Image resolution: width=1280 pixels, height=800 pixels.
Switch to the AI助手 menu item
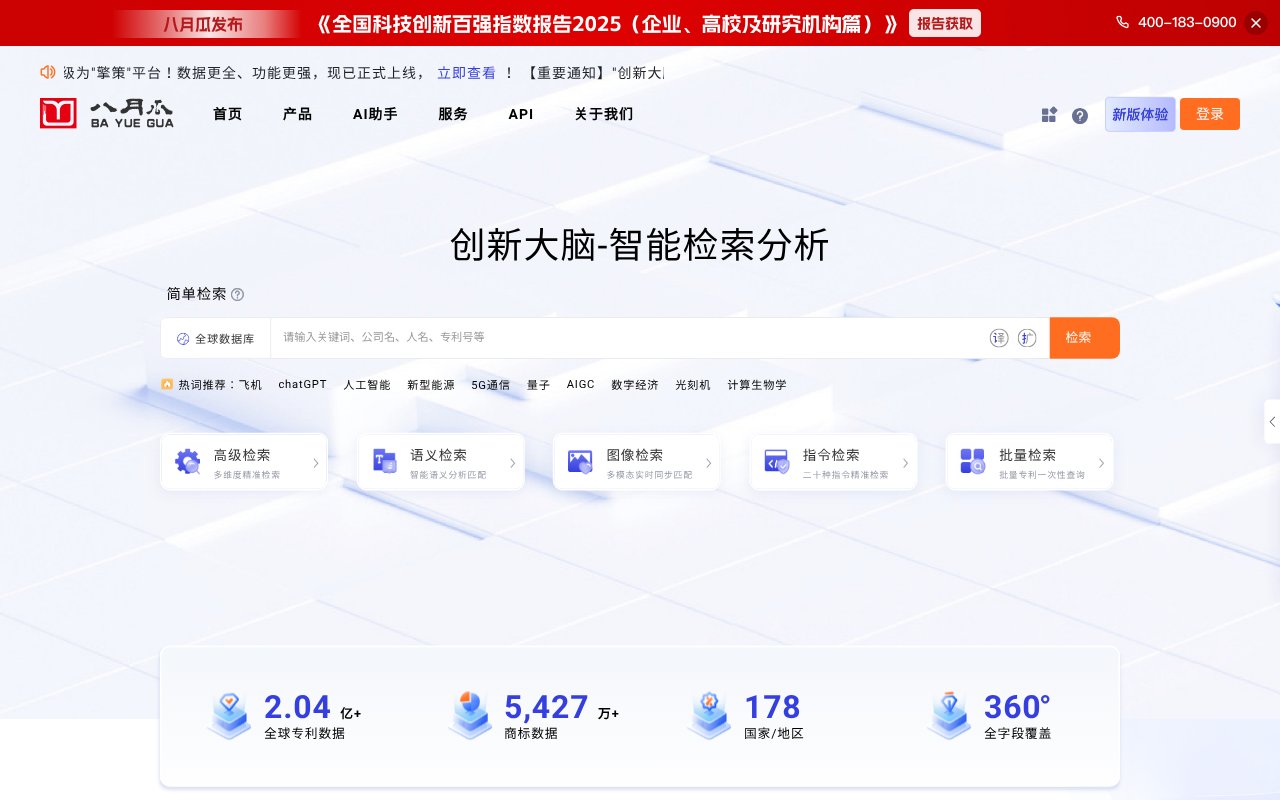tap(373, 114)
